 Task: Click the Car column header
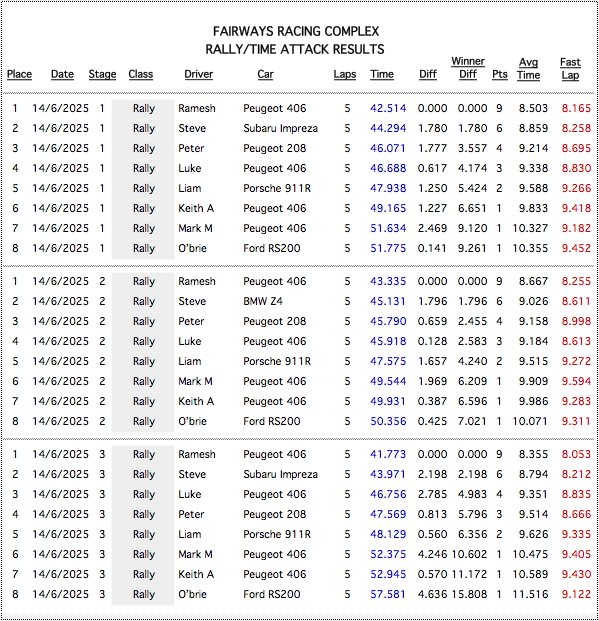click(265, 74)
